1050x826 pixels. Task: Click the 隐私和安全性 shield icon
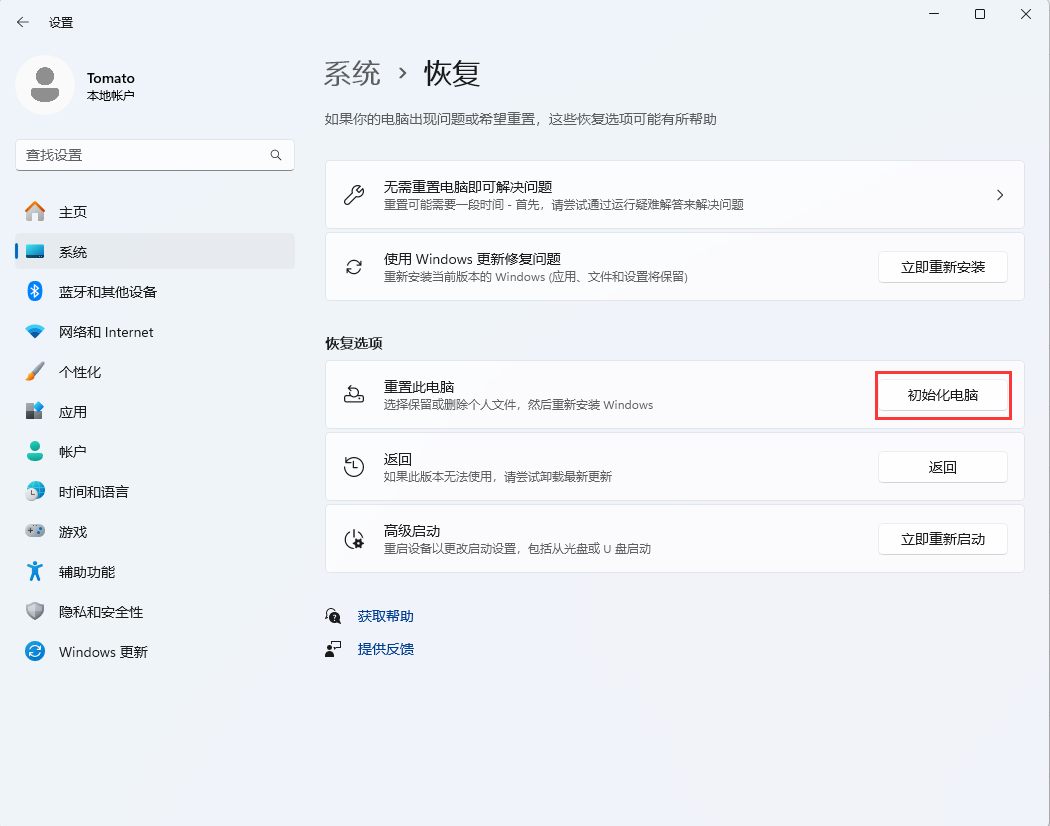[x=35, y=612]
